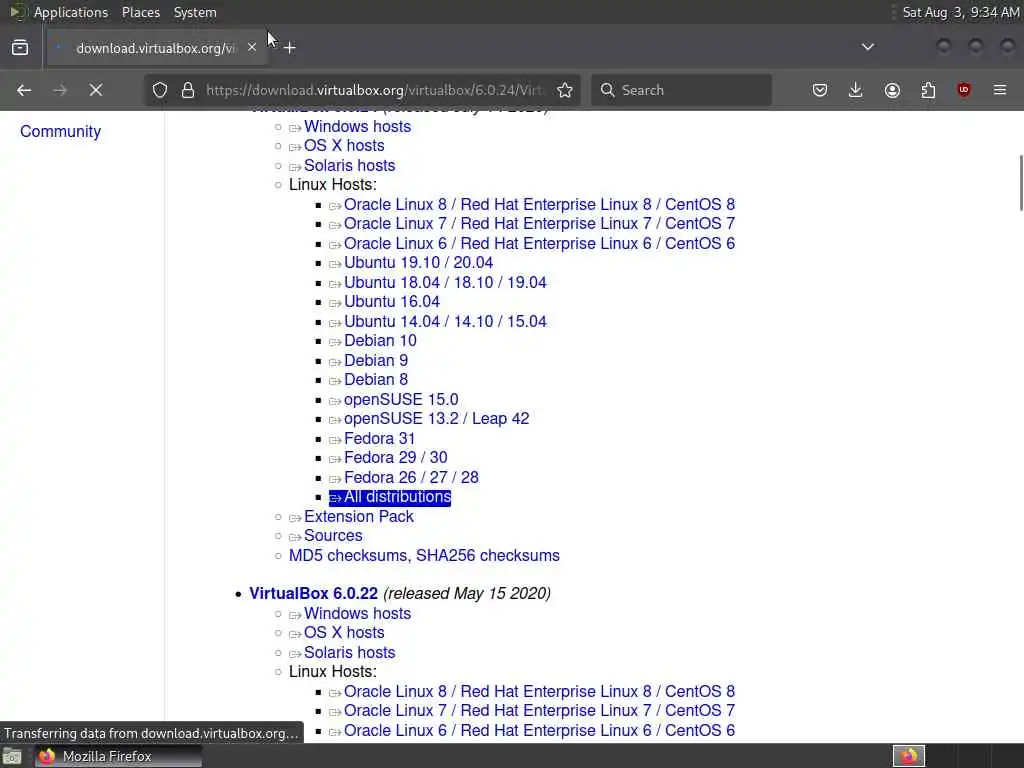
Task: Open the Firefox hamburger menu
Action: pyautogui.click(x=1000, y=90)
